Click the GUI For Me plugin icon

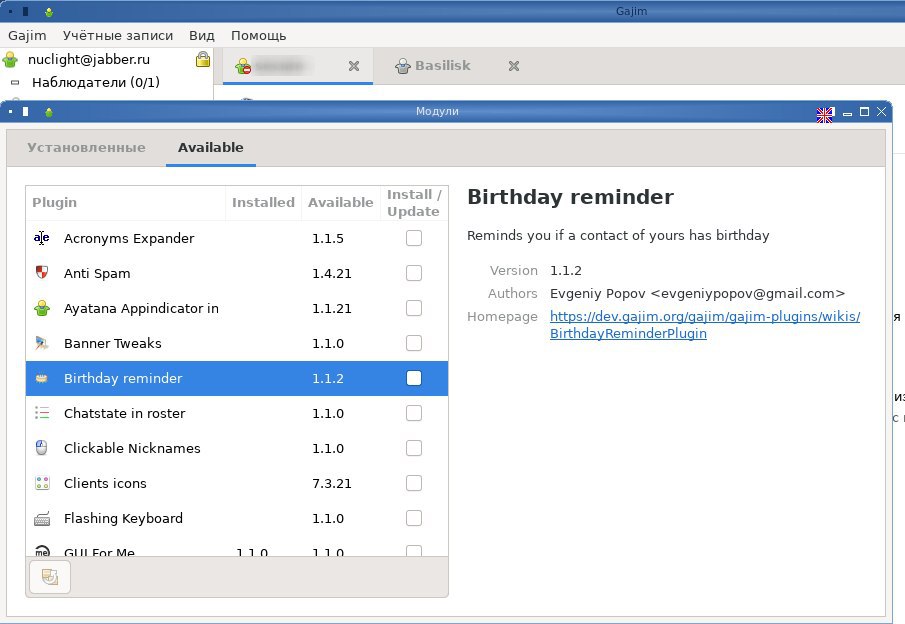42,550
